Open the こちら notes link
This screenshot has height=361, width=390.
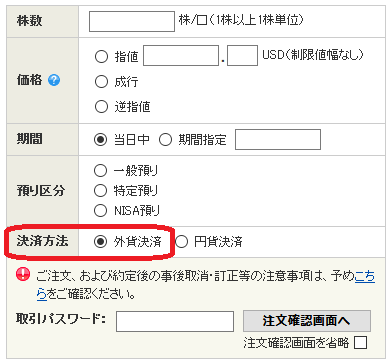pyautogui.click(x=365, y=276)
